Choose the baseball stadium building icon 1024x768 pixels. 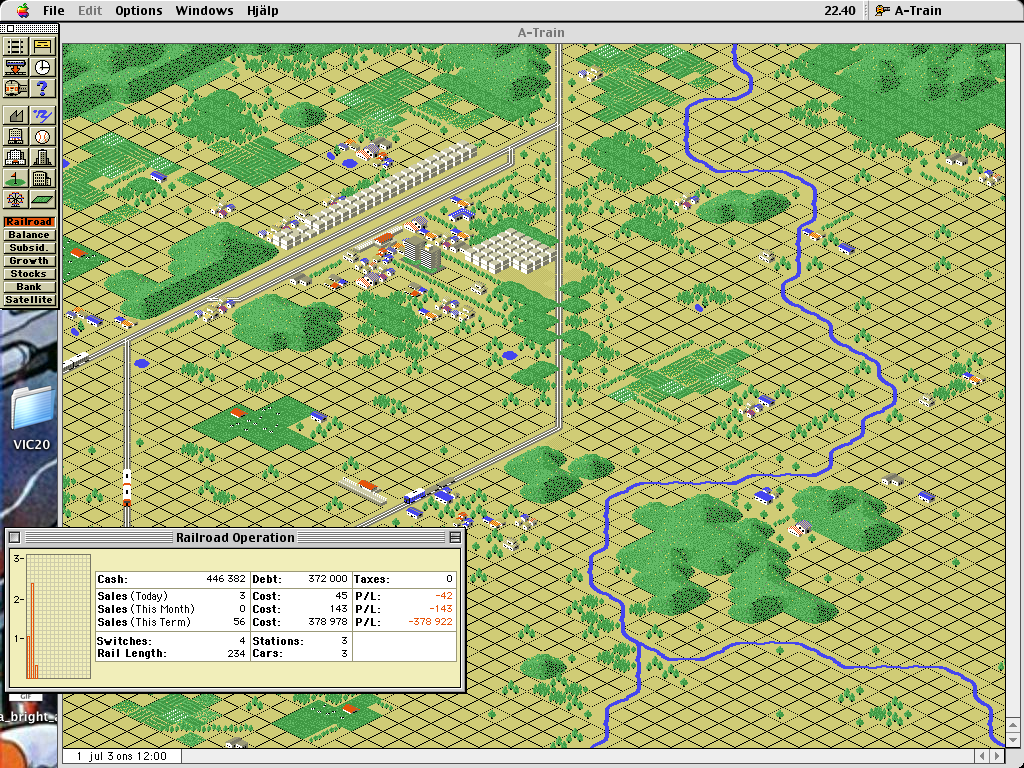pyautogui.click(x=42, y=136)
